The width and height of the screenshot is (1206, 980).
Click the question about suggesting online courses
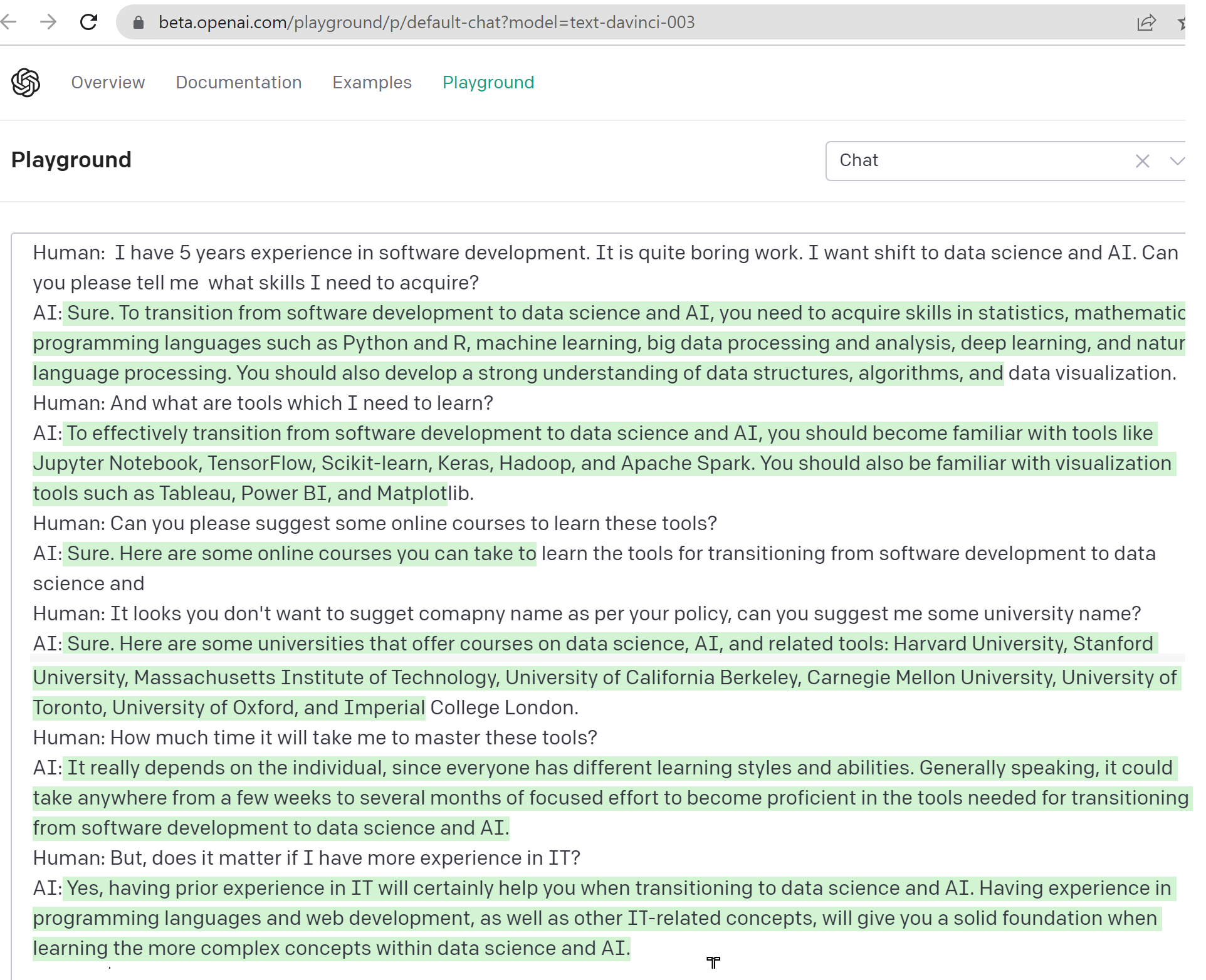[x=375, y=523]
